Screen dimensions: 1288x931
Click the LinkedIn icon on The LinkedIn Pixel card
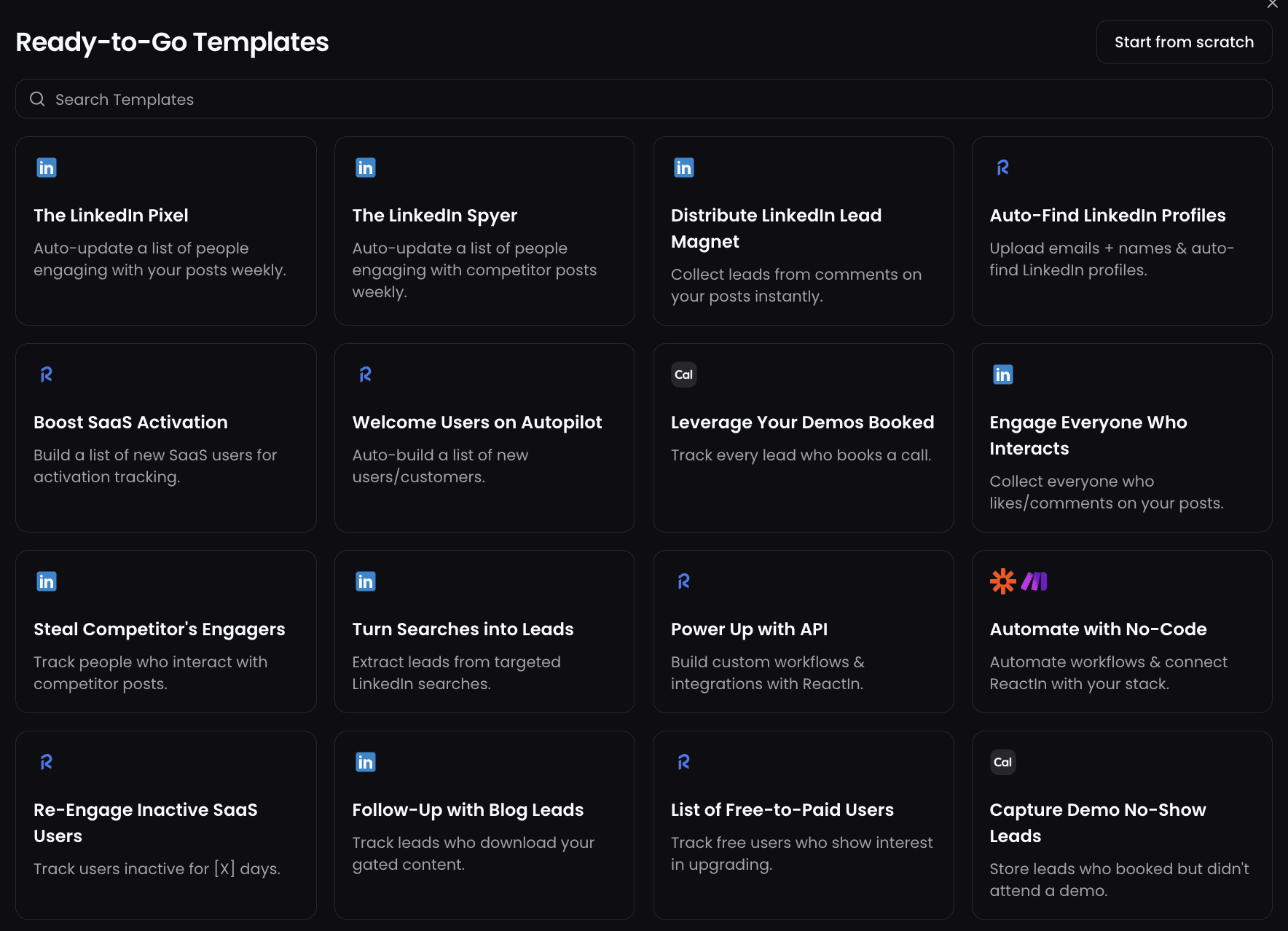[x=46, y=167]
